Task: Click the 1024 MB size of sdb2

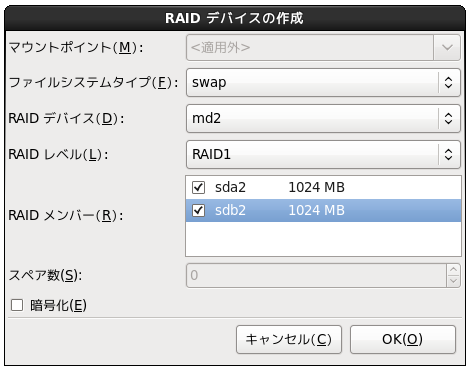Action: pyautogui.click(x=316, y=210)
